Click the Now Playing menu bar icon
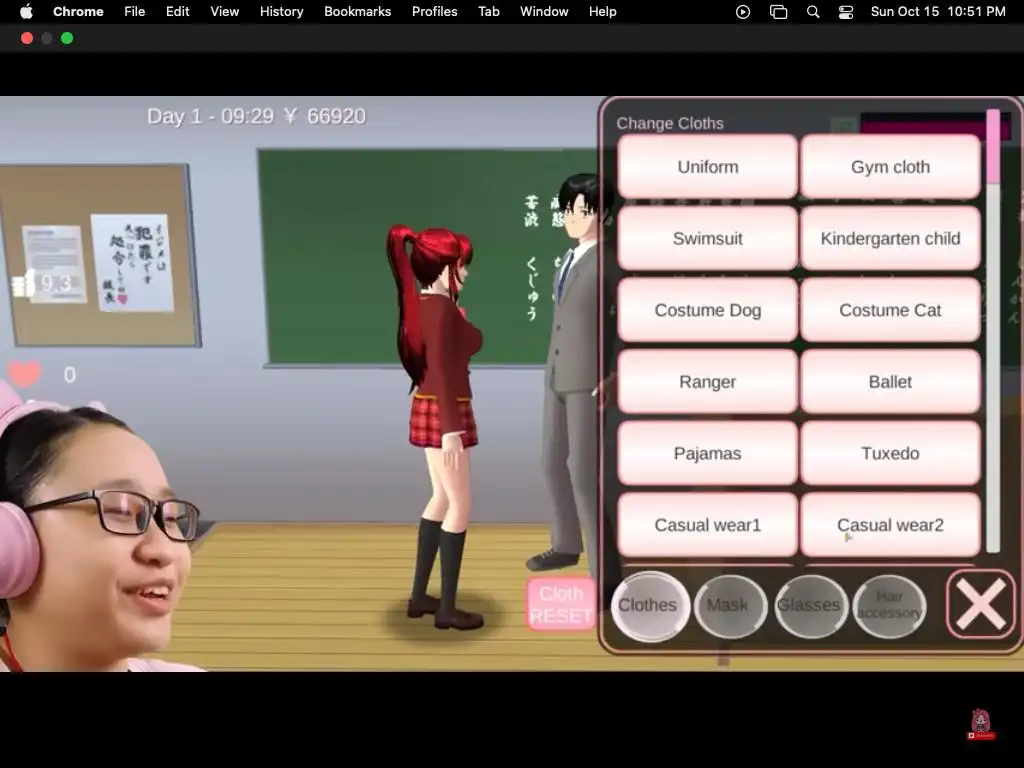Screen dimensions: 1024x768 (x=743, y=12)
